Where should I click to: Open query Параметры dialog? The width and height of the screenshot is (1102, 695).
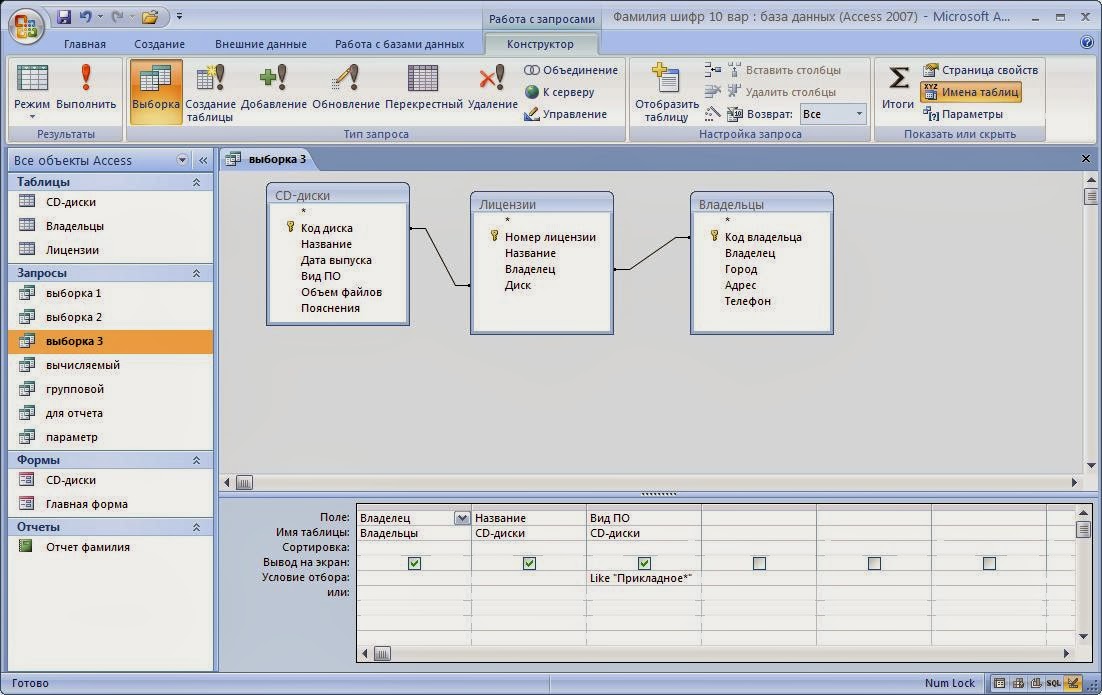(x=962, y=114)
